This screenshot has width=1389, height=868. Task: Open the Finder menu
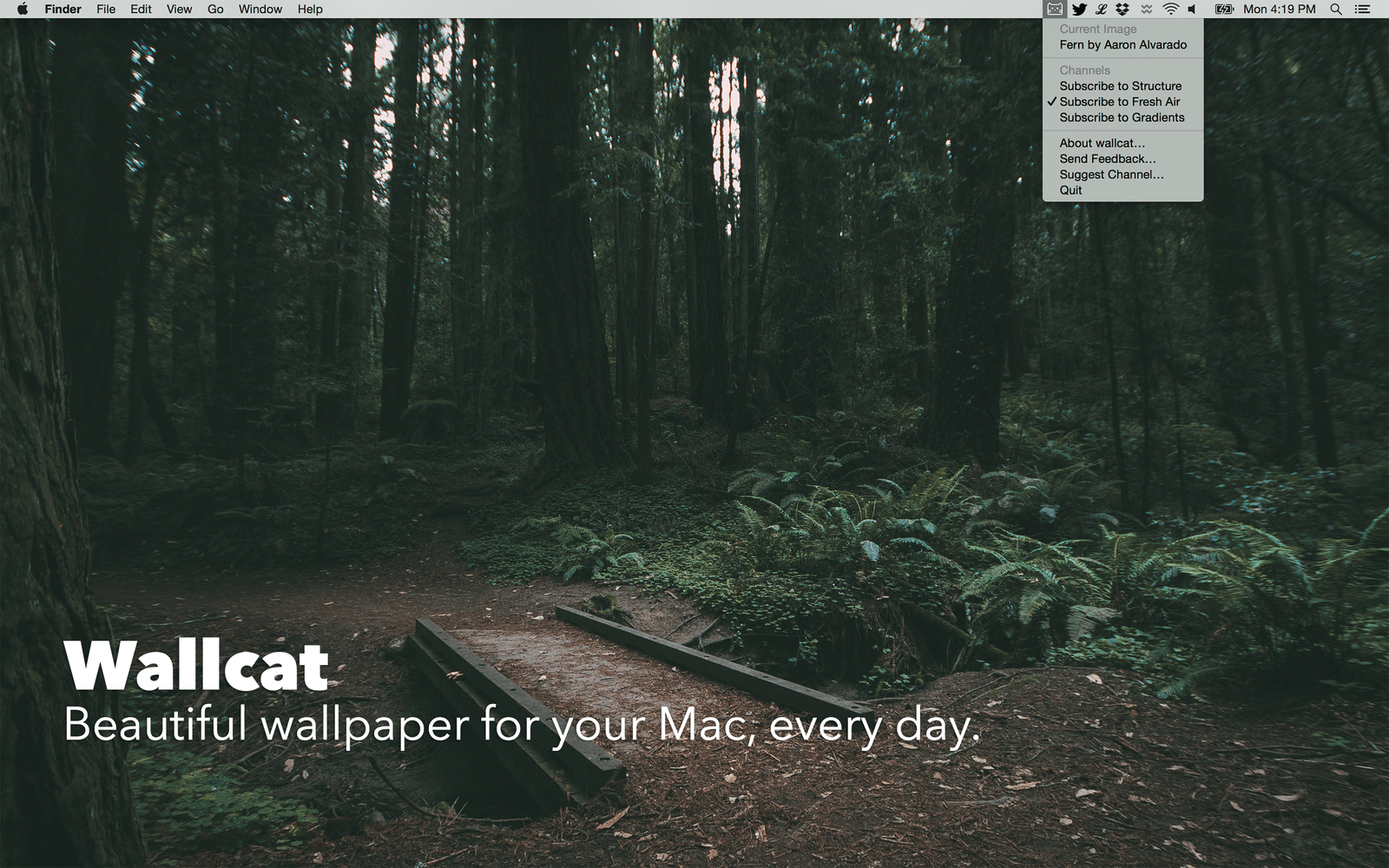(x=63, y=10)
